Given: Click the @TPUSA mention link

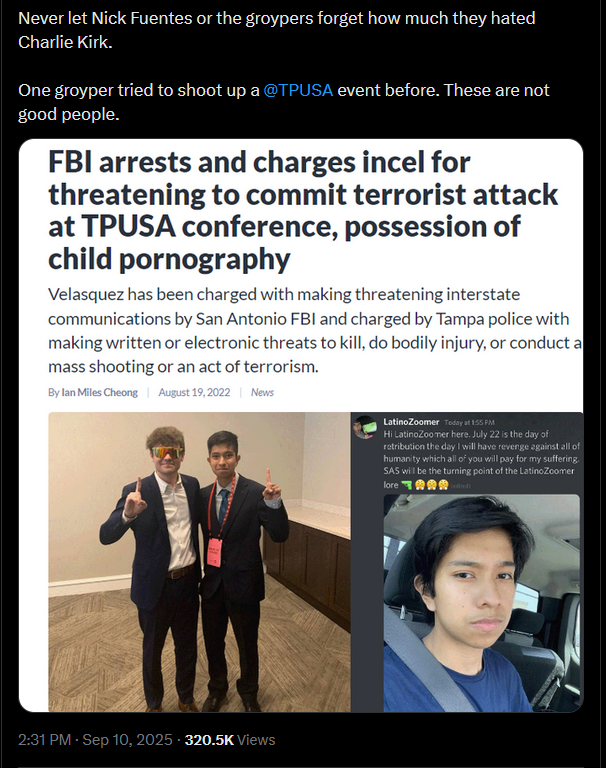Looking at the screenshot, I should click(x=298, y=90).
